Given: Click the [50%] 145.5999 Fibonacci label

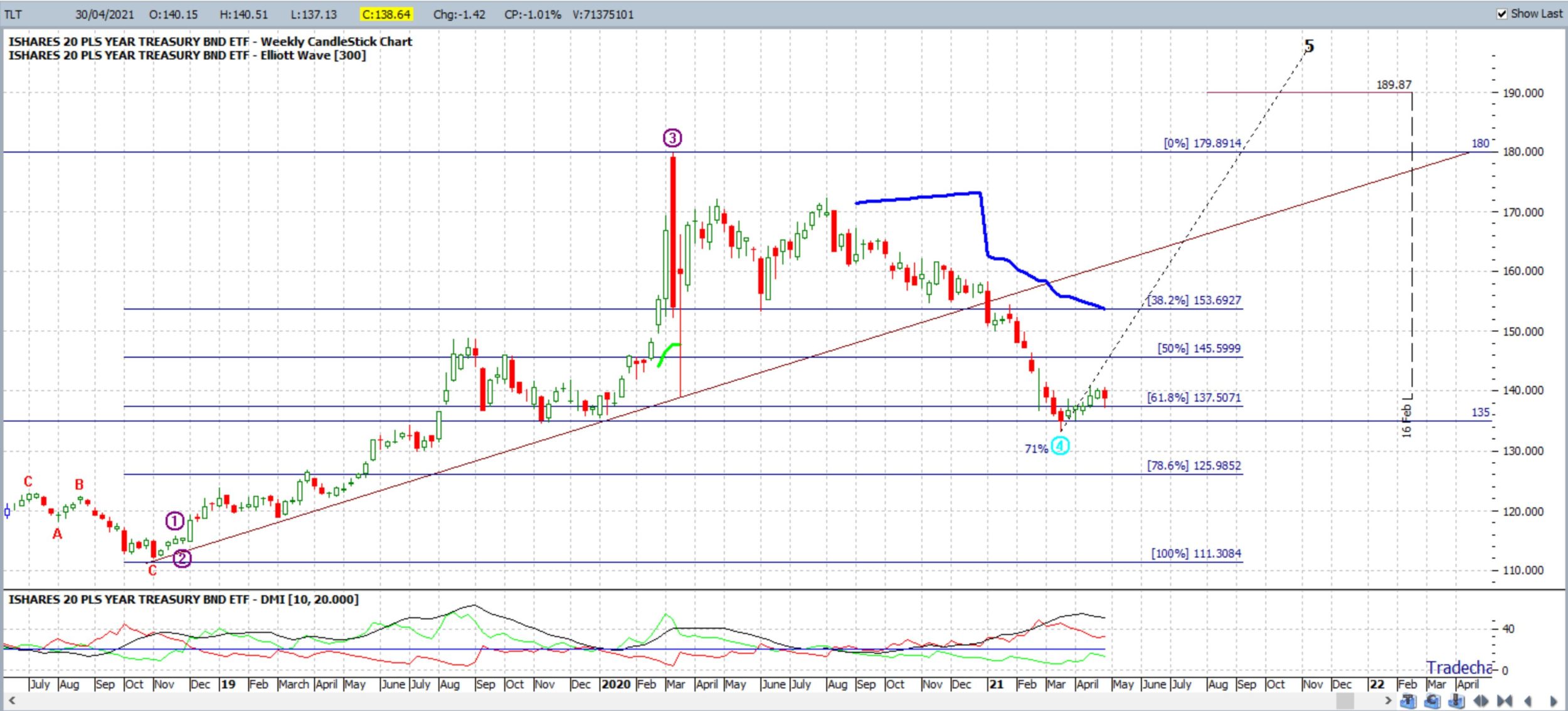Looking at the screenshot, I should (1199, 348).
